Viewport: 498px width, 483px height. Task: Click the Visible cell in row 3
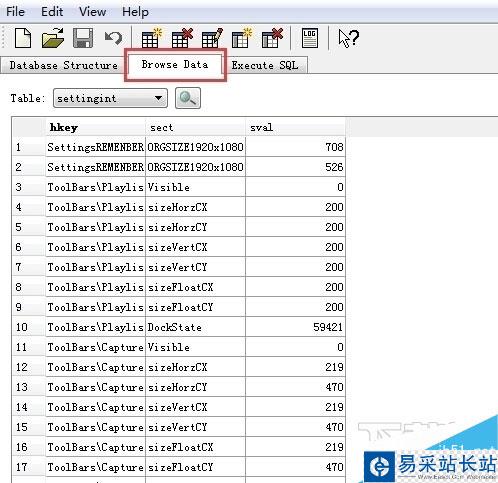coord(195,187)
